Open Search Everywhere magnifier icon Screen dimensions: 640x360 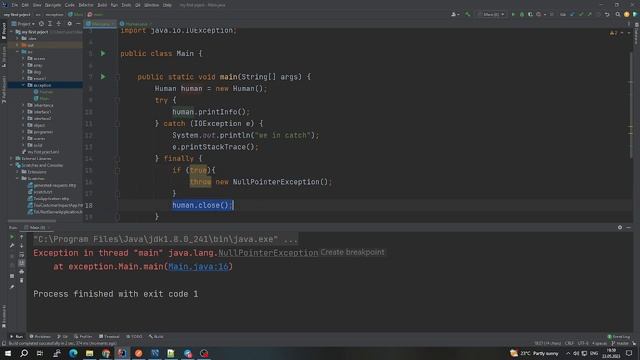click(x=618, y=14)
